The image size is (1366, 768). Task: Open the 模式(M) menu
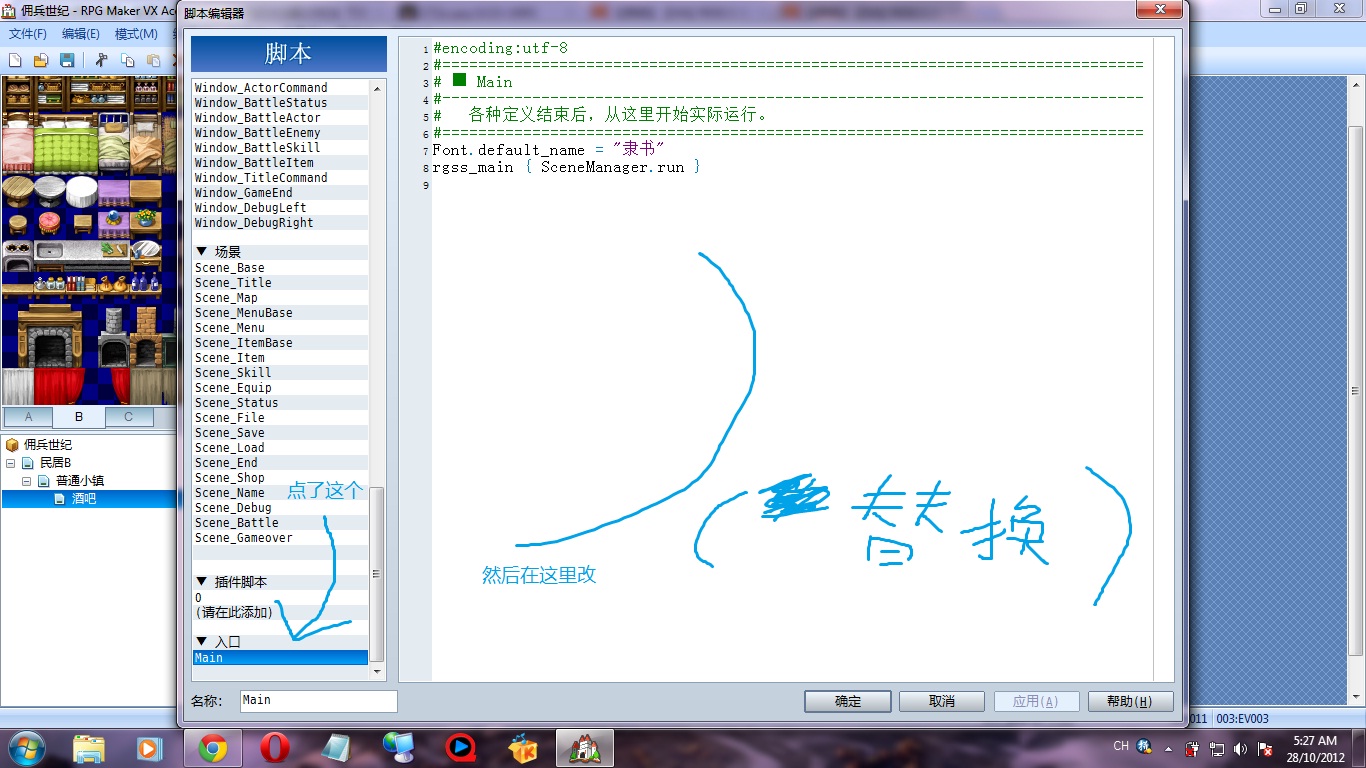click(x=136, y=34)
